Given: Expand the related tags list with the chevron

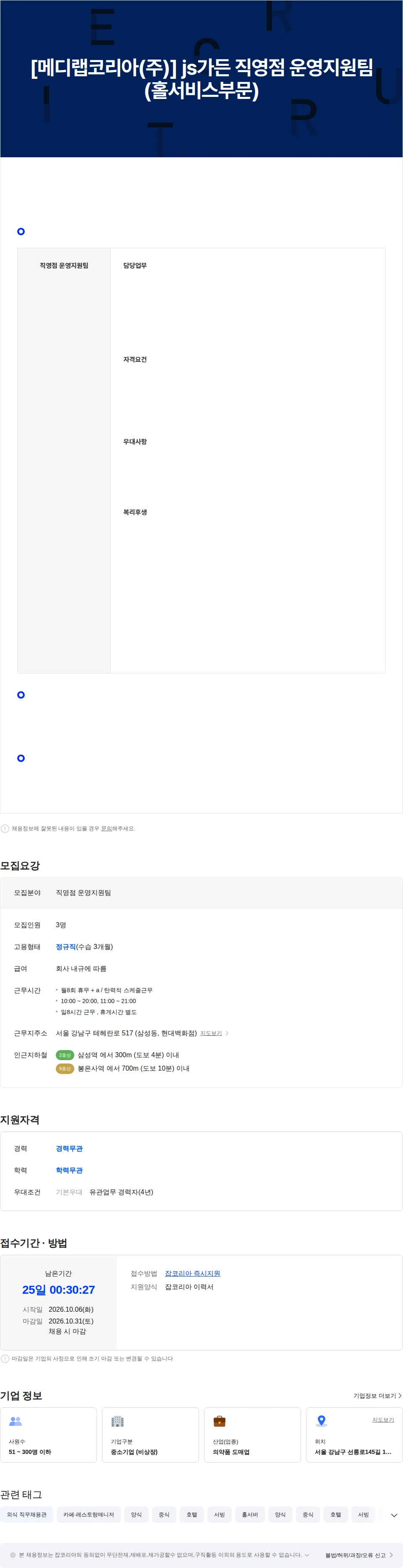Looking at the screenshot, I should 394,1516.
